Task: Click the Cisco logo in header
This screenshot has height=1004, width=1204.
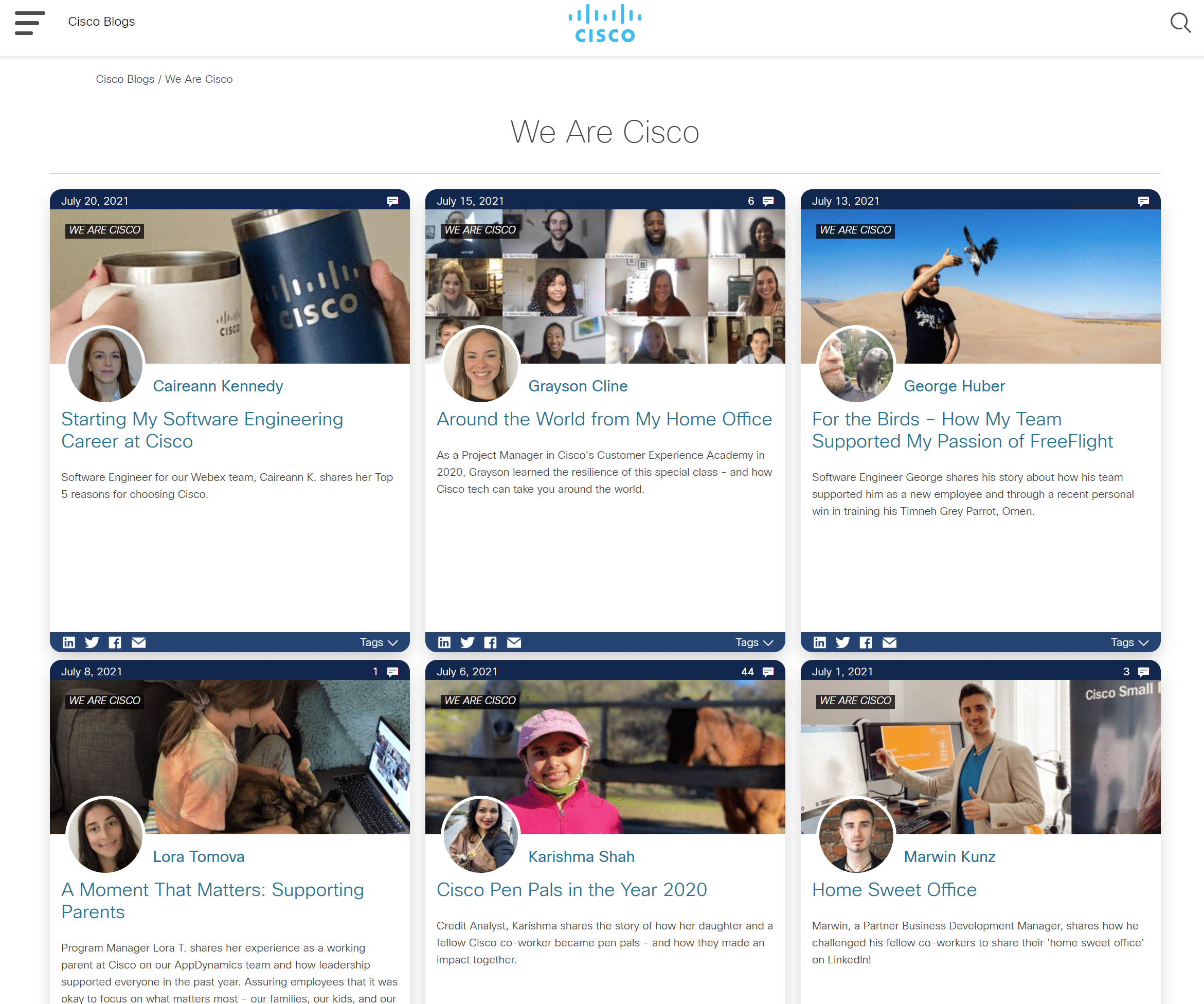Action: tap(605, 23)
